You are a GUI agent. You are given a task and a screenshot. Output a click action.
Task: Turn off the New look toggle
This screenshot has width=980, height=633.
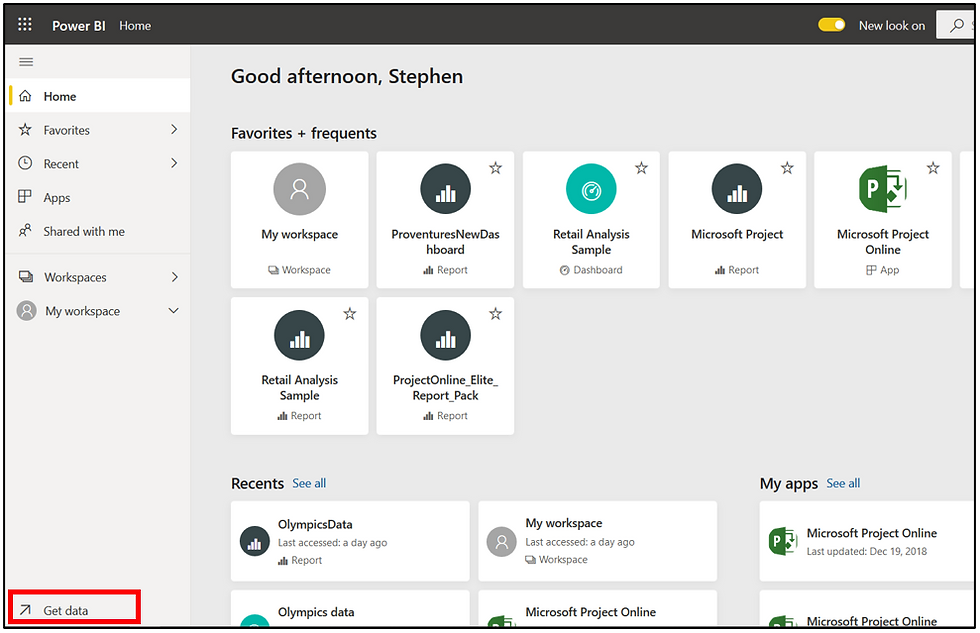(831, 25)
